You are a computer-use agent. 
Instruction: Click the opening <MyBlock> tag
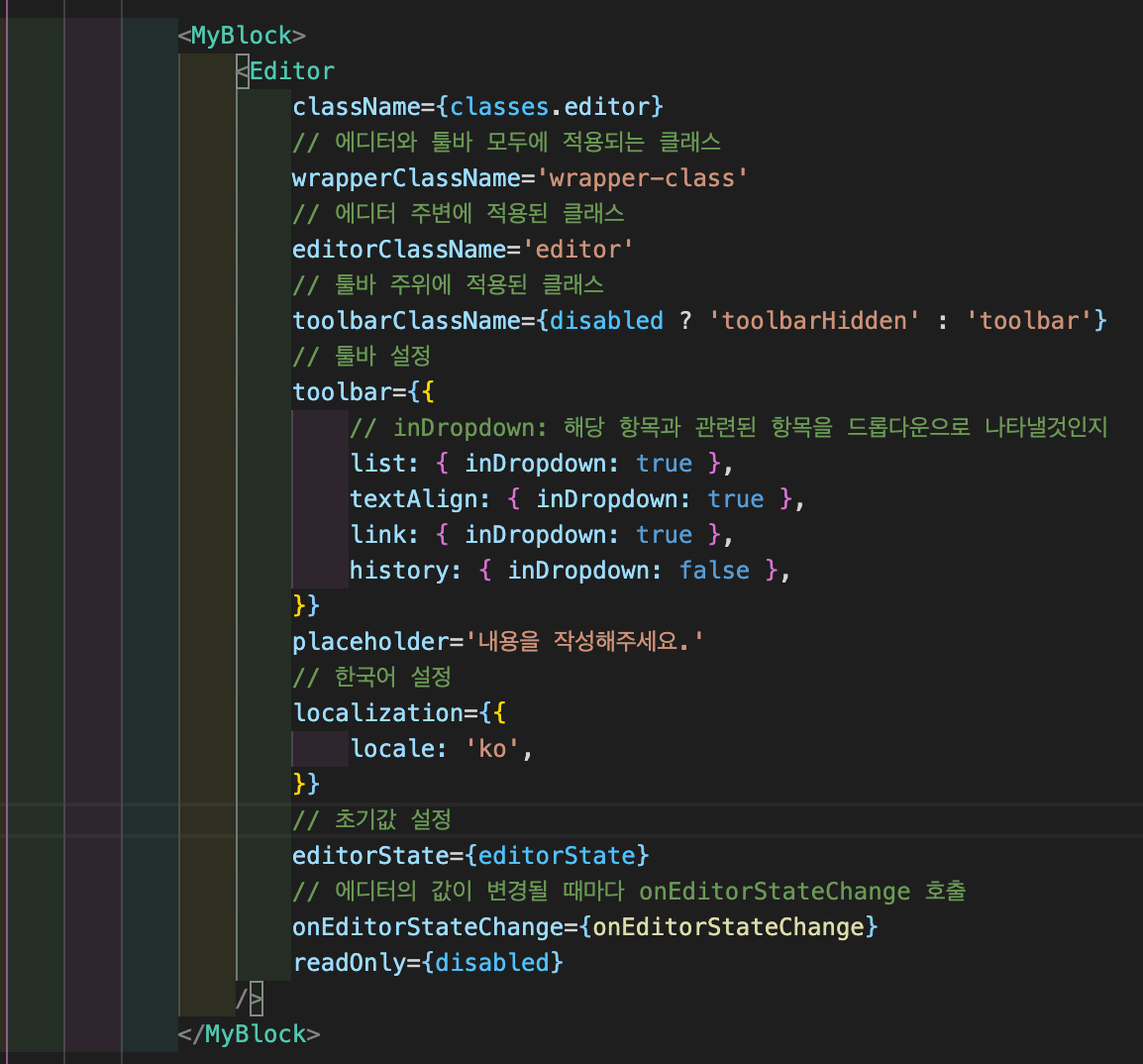click(240, 35)
